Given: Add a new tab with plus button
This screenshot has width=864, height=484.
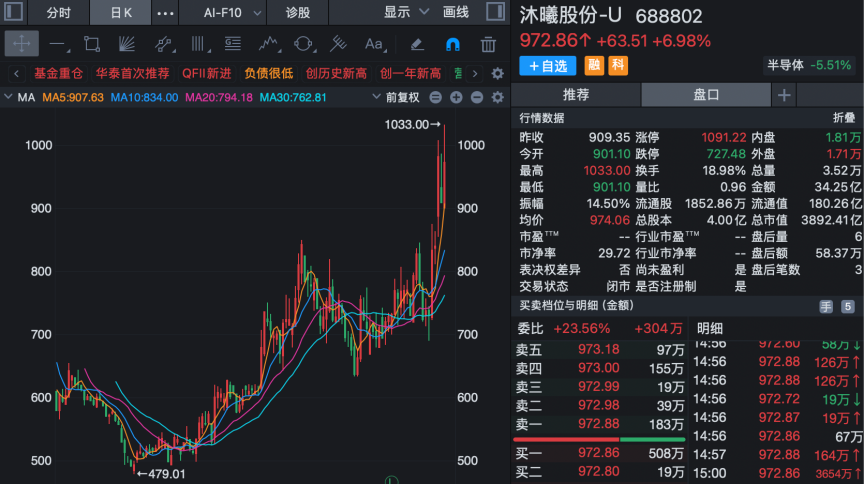Looking at the screenshot, I should pos(784,95).
